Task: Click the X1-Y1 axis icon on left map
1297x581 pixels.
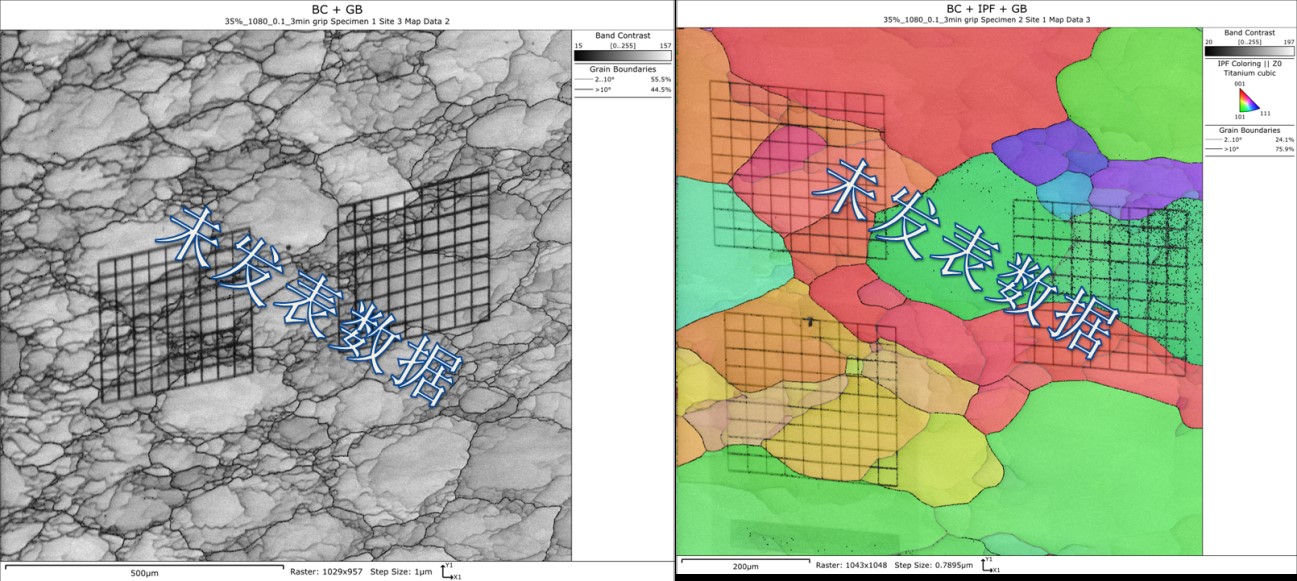Action: [449, 571]
